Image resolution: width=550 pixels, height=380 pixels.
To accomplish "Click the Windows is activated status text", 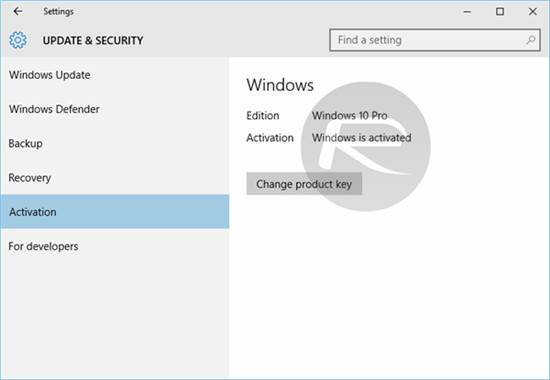I will point(362,138).
